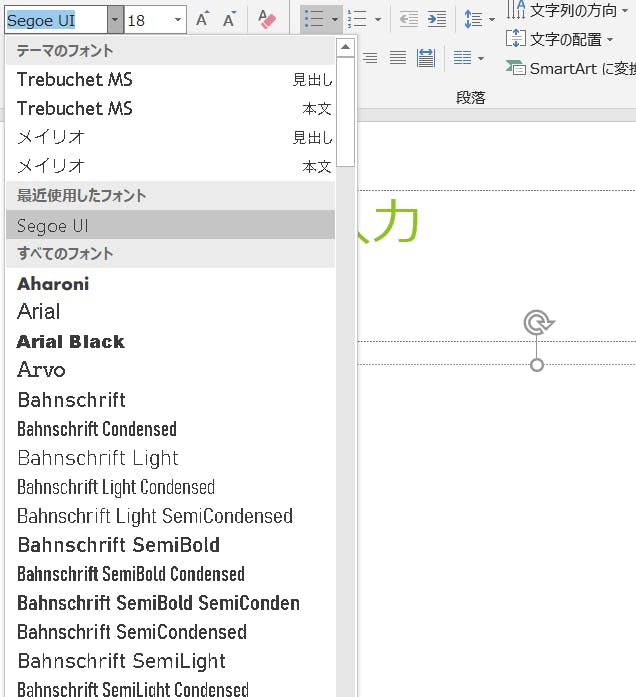Click the numbered list icon

coord(357,20)
